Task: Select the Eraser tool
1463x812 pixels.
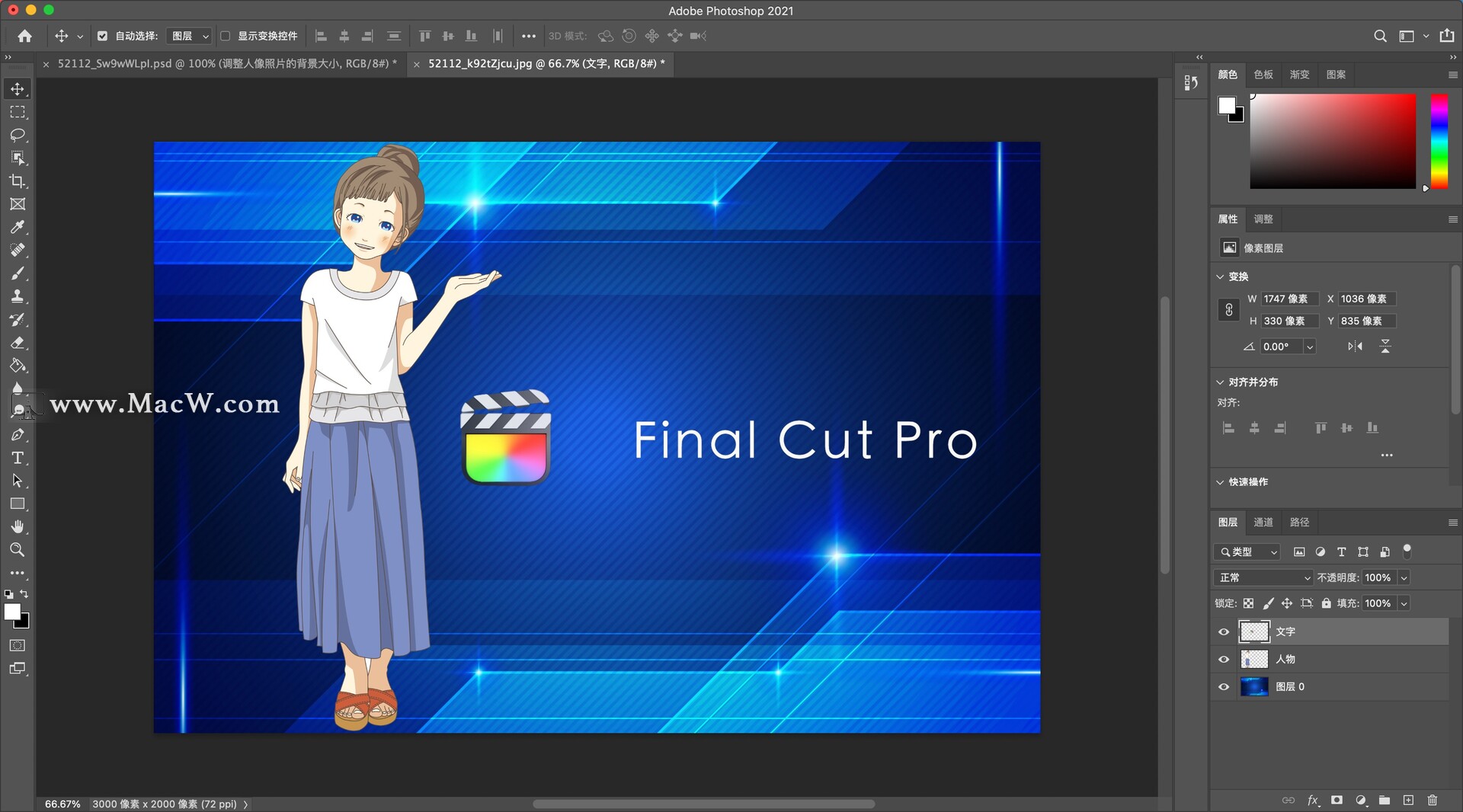Action: [18, 343]
